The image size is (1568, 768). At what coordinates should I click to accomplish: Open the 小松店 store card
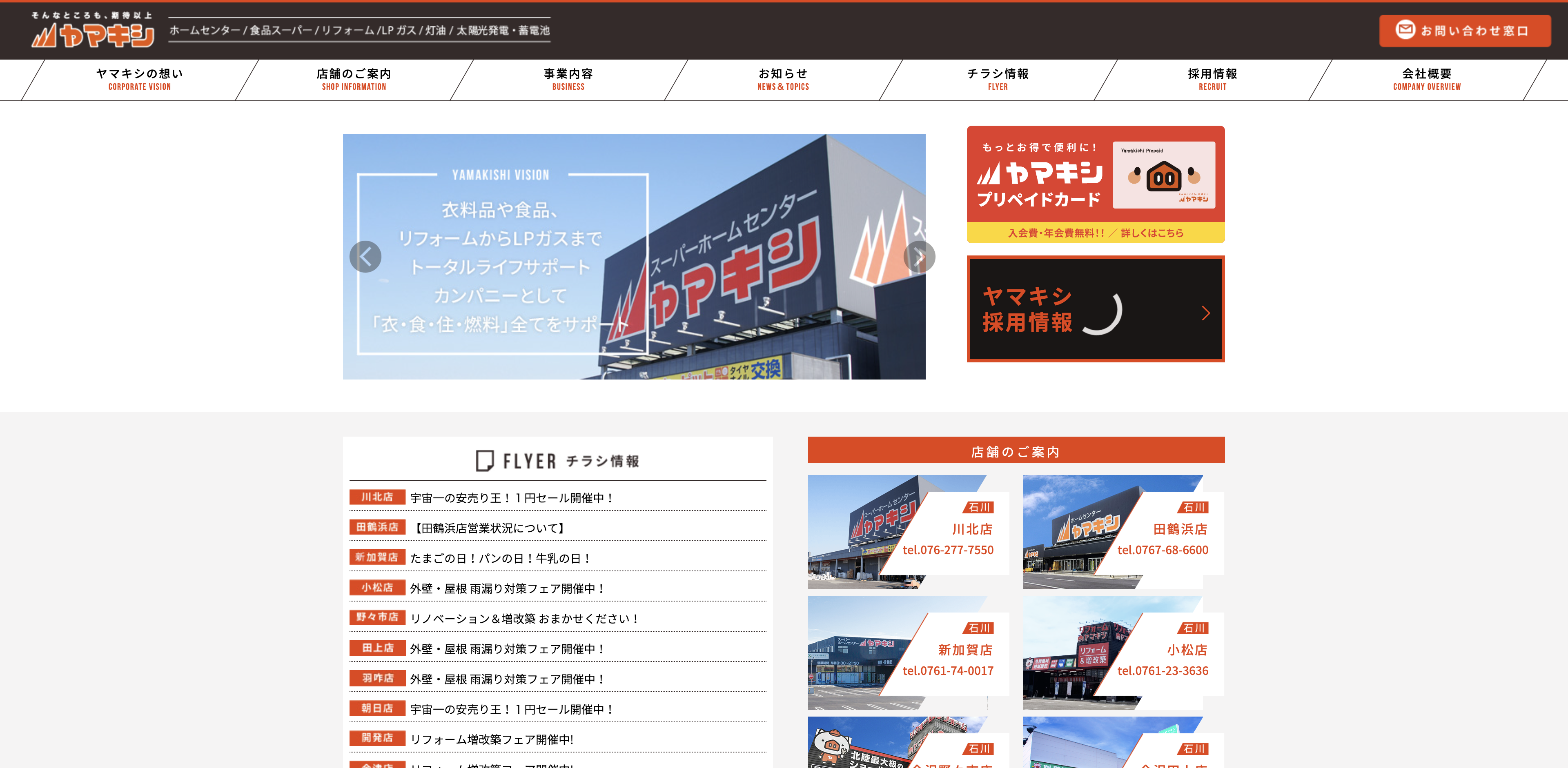click(1123, 653)
